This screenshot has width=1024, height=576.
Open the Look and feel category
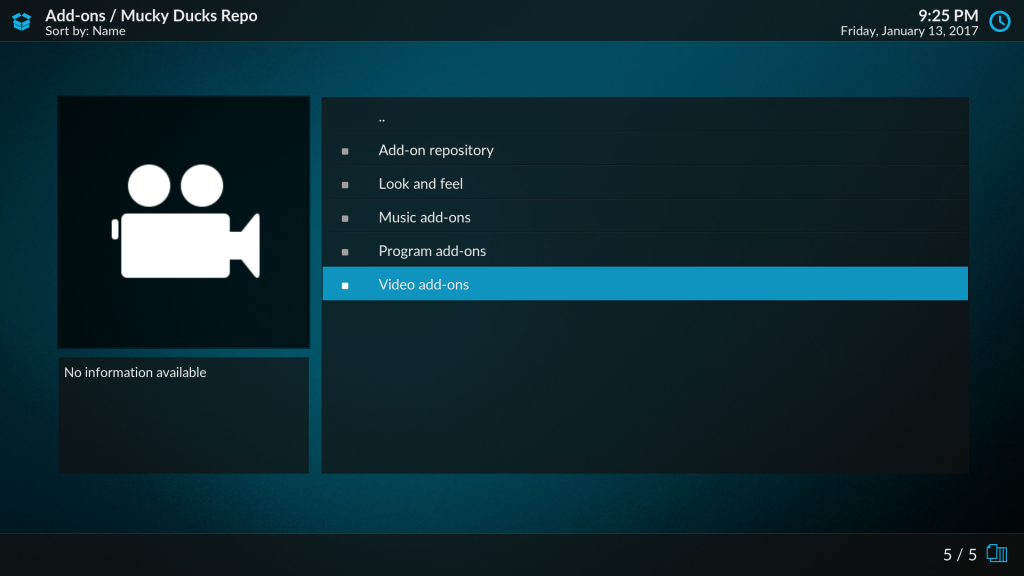pos(420,184)
